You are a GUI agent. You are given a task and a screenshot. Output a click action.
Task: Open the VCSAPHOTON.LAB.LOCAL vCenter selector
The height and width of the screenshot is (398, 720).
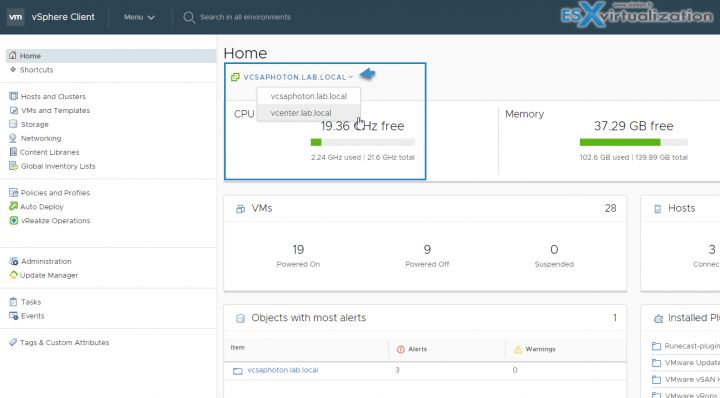pos(292,77)
